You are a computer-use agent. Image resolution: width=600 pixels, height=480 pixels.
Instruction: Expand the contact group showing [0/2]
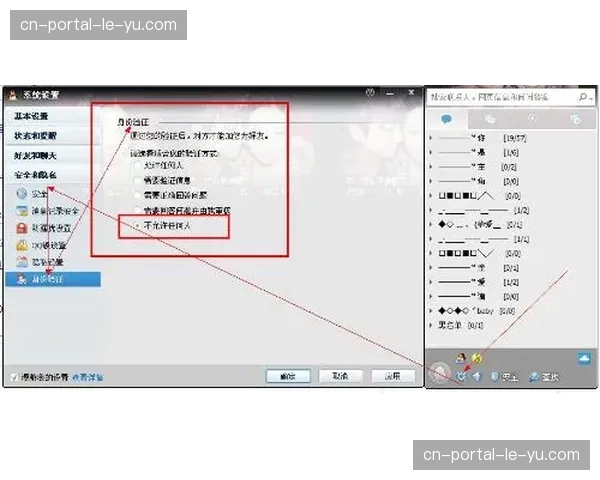[431, 167]
